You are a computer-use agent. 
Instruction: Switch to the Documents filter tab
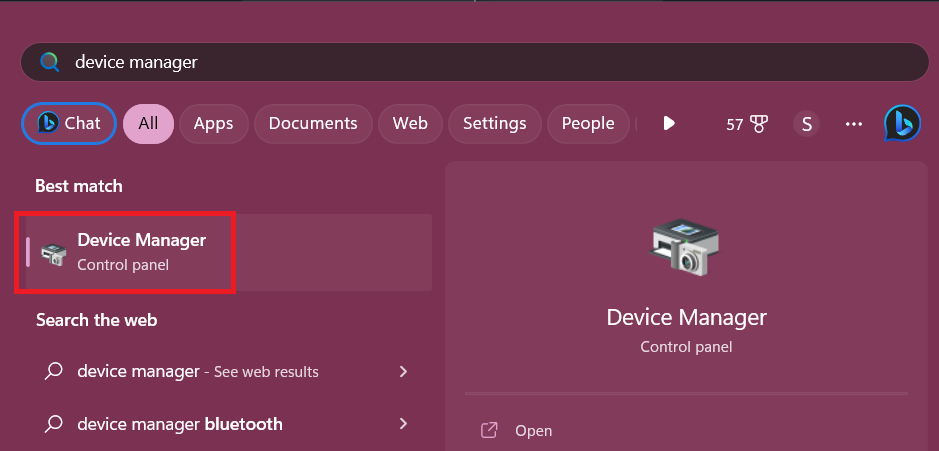click(x=313, y=123)
